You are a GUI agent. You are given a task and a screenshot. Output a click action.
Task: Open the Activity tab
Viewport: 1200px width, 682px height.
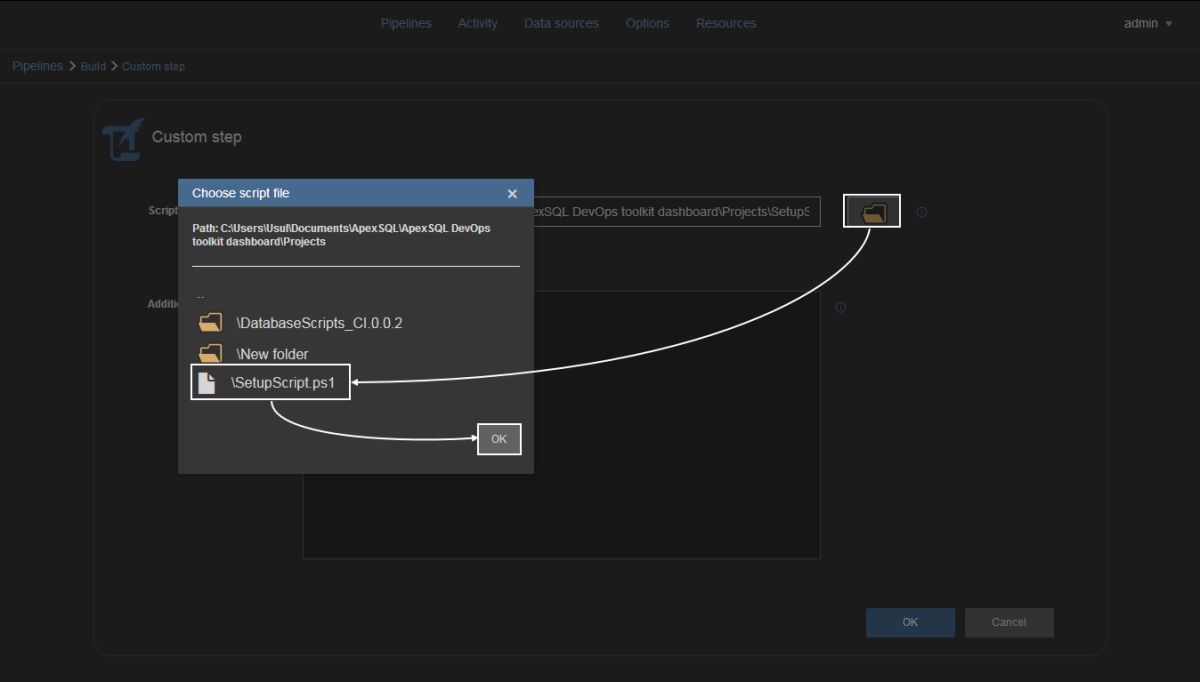(x=477, y=23)
